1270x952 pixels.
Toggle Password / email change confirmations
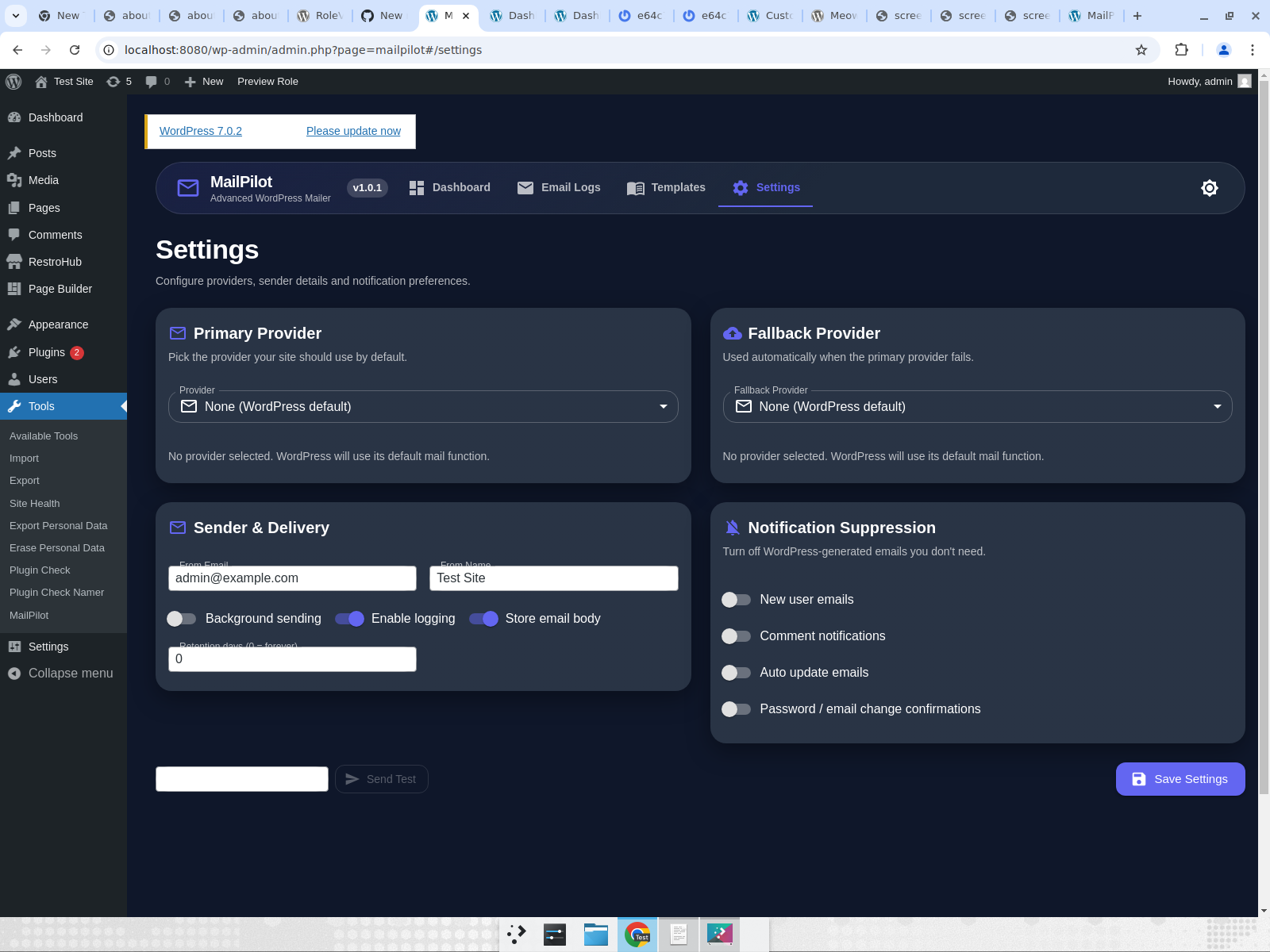[736, 709]
